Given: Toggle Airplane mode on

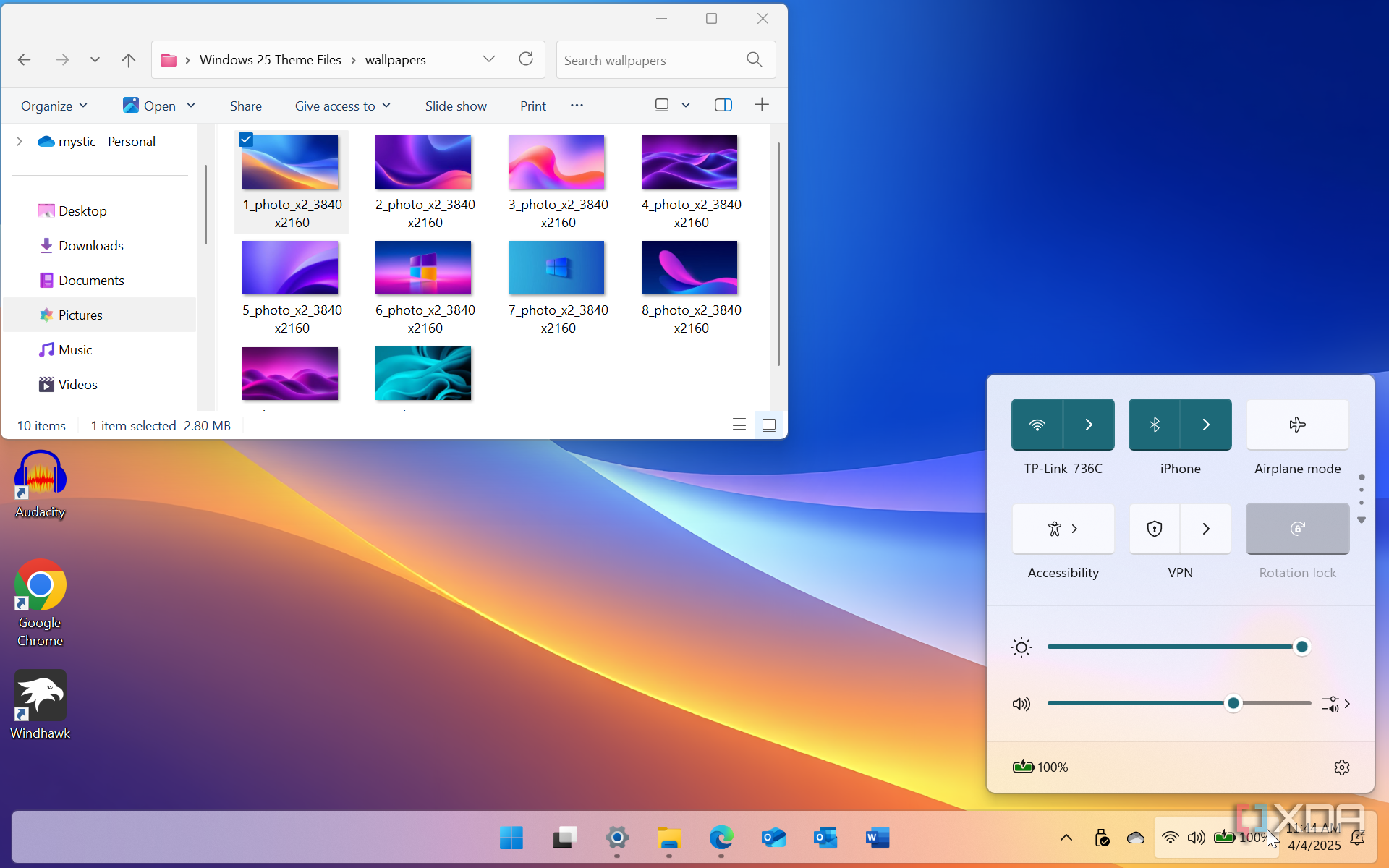Looking at the screenshot, I should pyautogui.click(x=1297, y=425).
